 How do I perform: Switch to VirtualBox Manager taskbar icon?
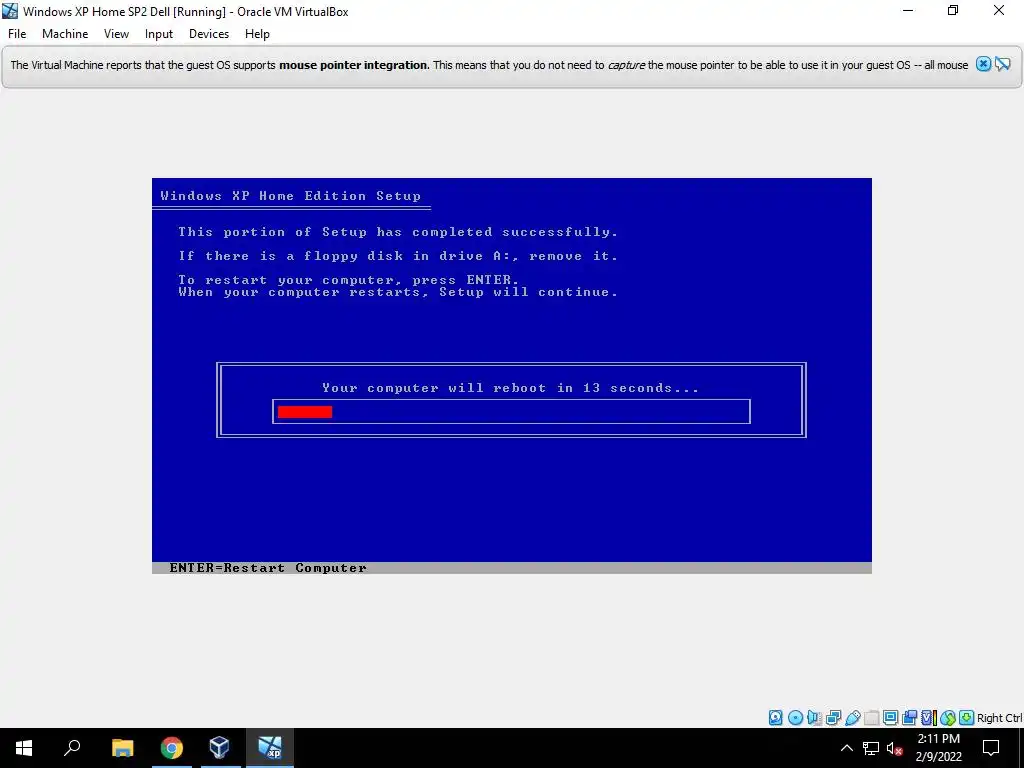click(x=219, y=748)
